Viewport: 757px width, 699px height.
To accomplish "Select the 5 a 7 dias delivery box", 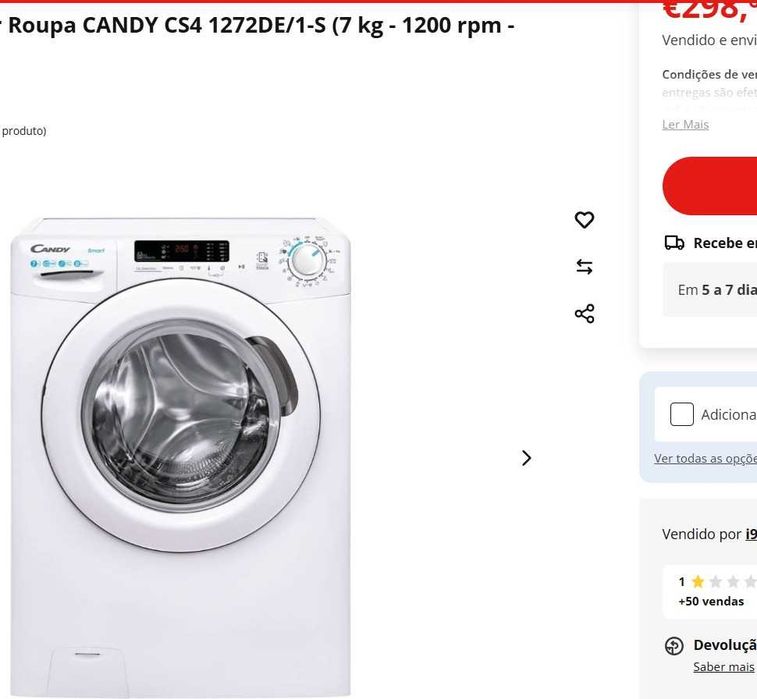I will click(x=714, y=290).
